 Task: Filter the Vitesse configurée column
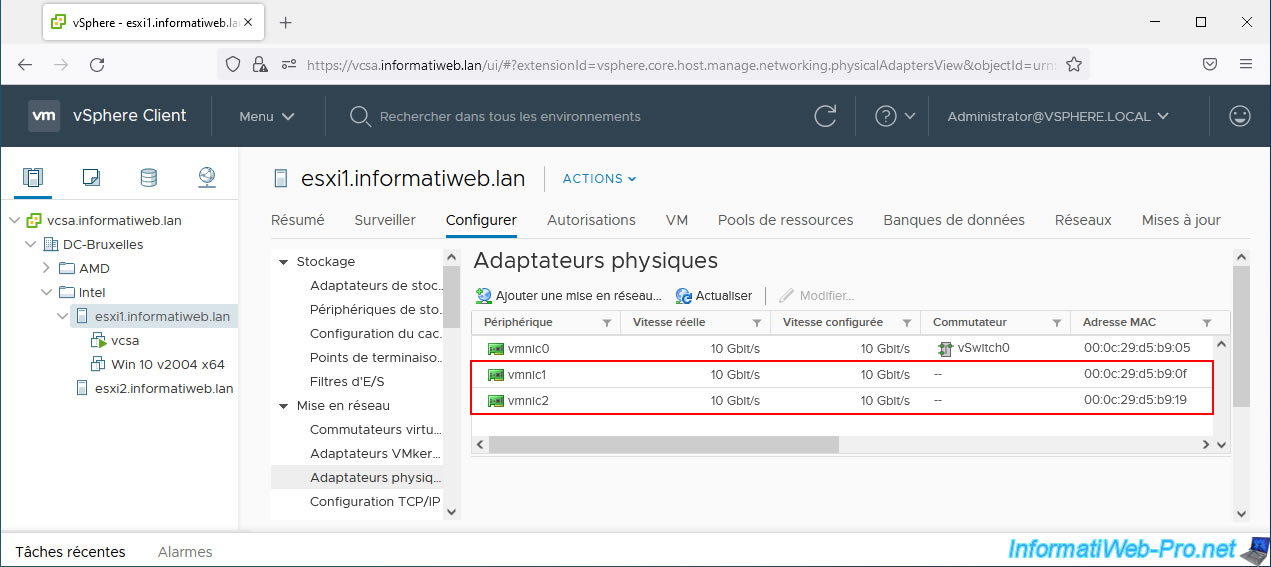pos(907,323)
